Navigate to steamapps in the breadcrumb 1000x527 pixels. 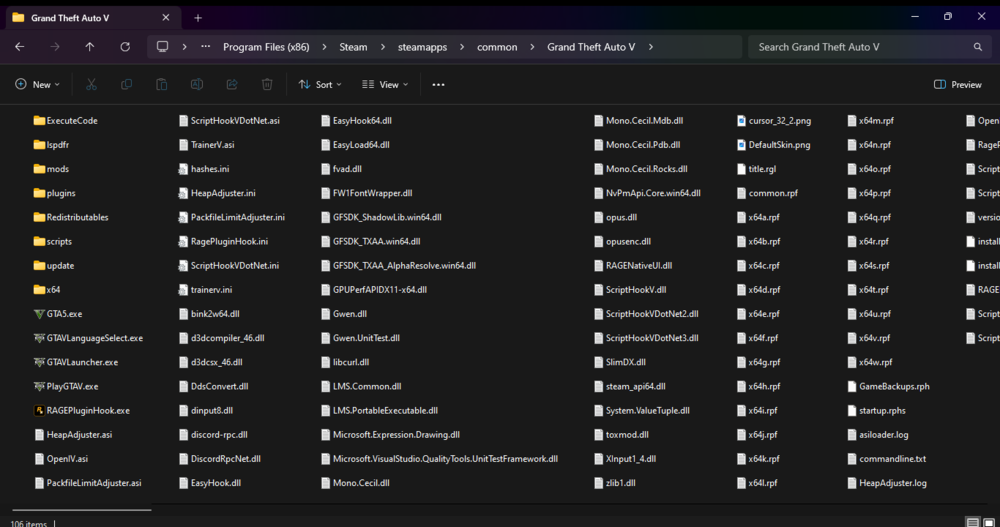[422, 47]
